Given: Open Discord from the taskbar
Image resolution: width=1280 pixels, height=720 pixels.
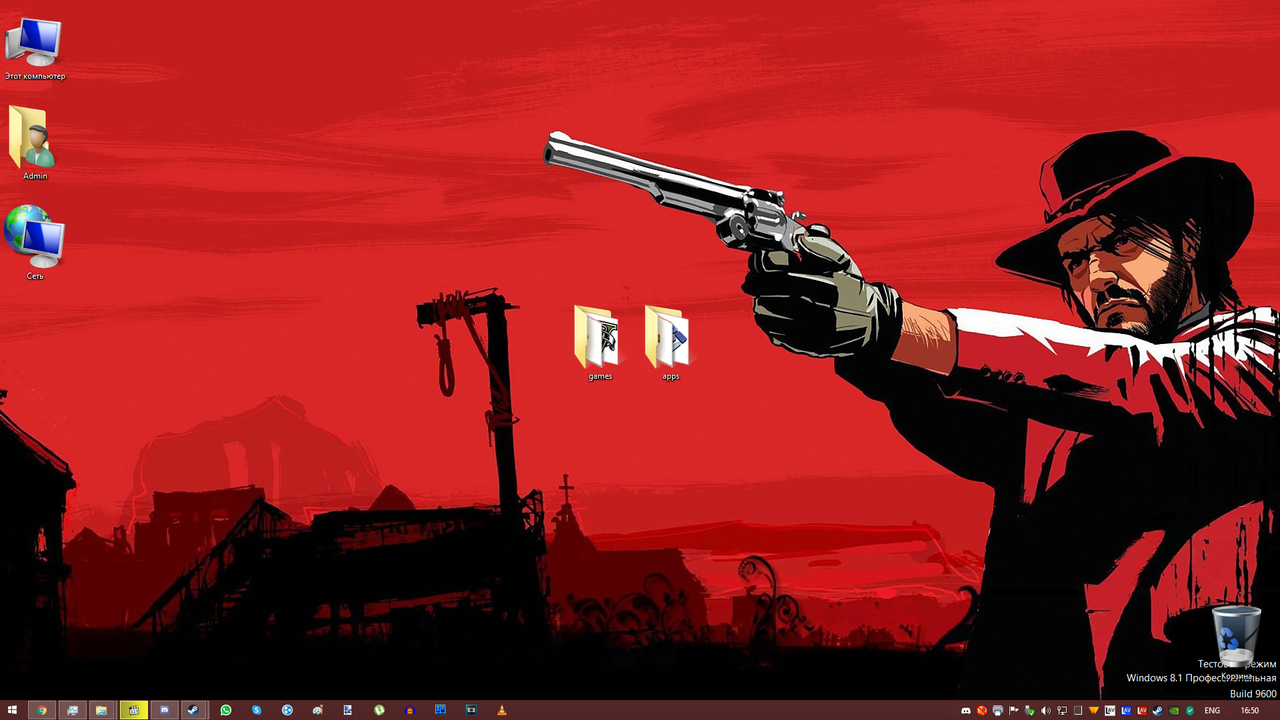Looking at the screenshot, I should point(165,710).
